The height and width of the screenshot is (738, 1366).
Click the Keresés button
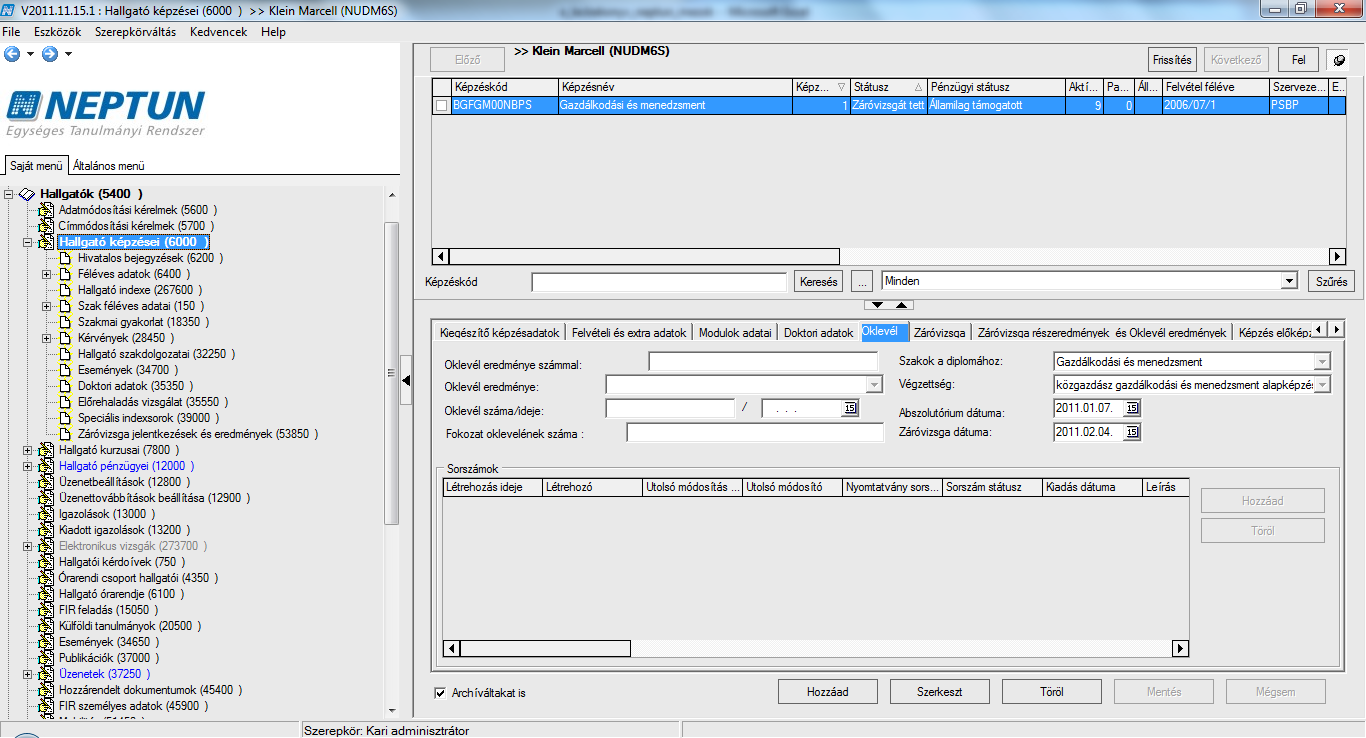pos(819,282)
